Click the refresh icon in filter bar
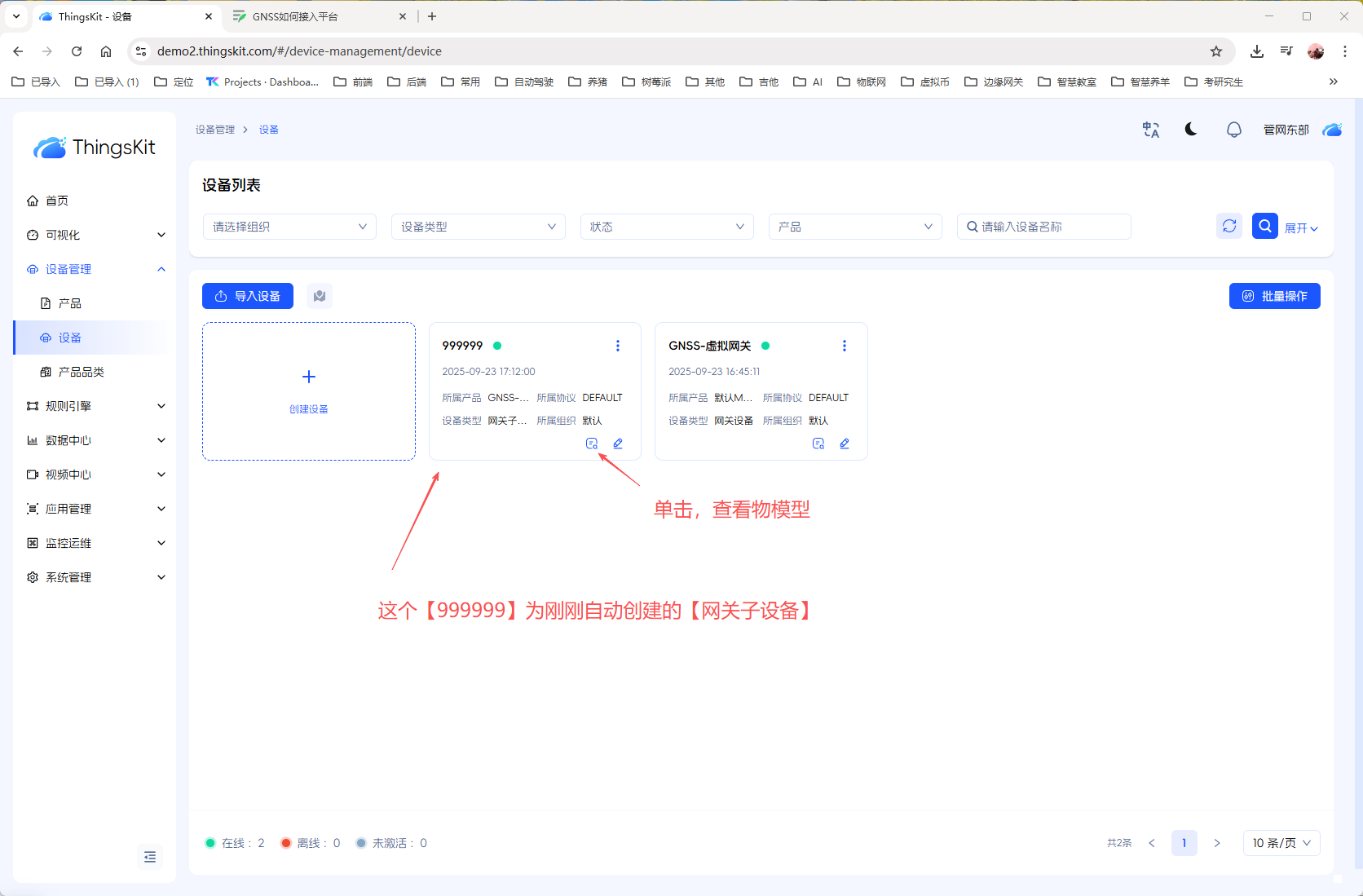Viewport: 1363px width, 896px height. [x=1229, y=226]
